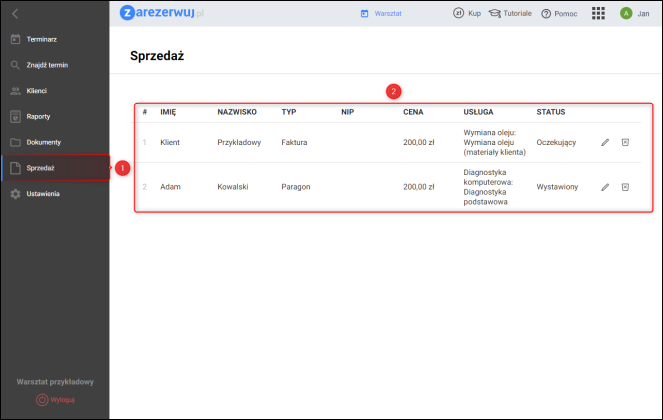Screen dimensions: 663x420
Task: Click 'Kowalski' surname cell
Action: 233,187
